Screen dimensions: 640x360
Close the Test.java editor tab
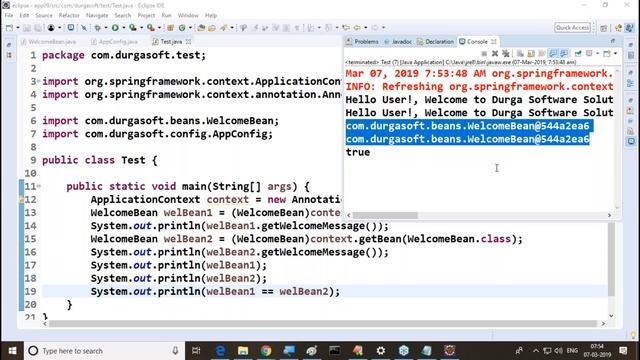[188, 42]
